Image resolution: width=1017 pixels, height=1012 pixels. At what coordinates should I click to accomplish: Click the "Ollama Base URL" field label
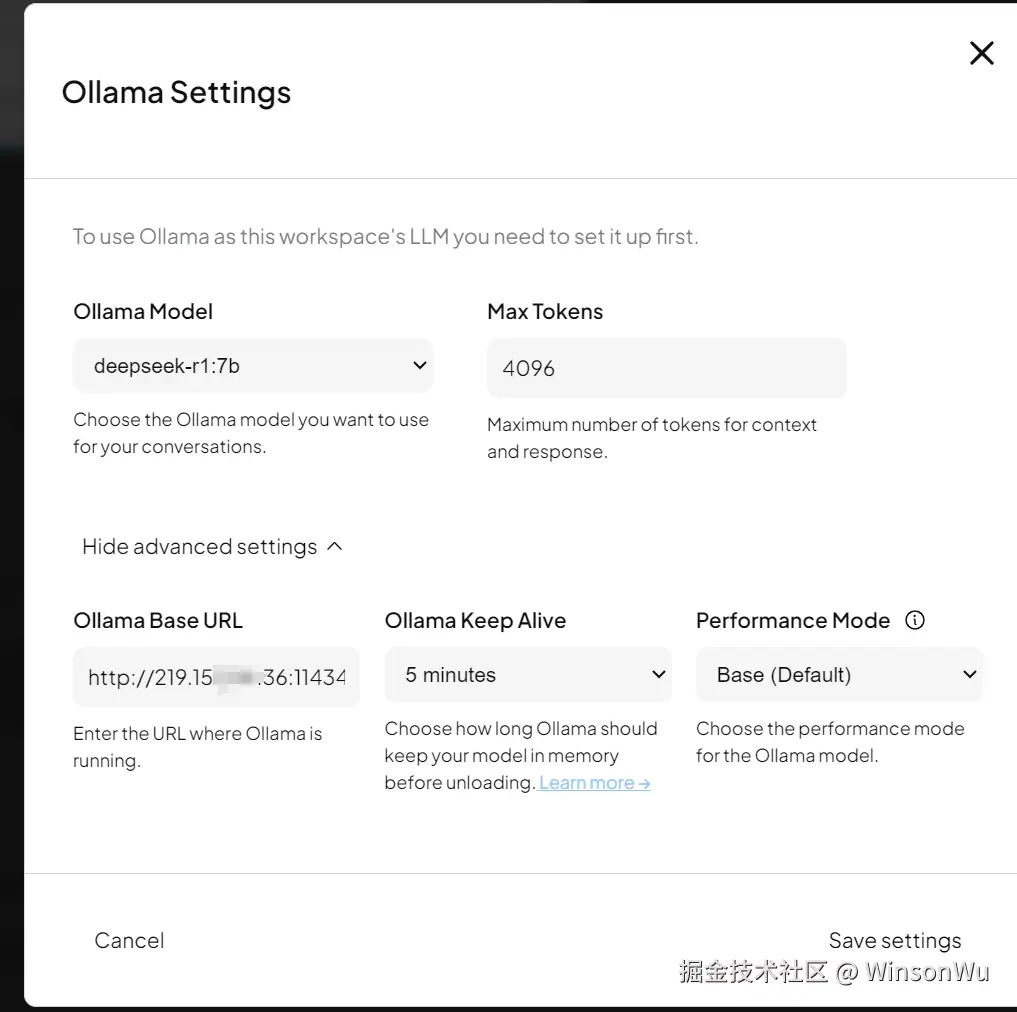click(158, 620)
